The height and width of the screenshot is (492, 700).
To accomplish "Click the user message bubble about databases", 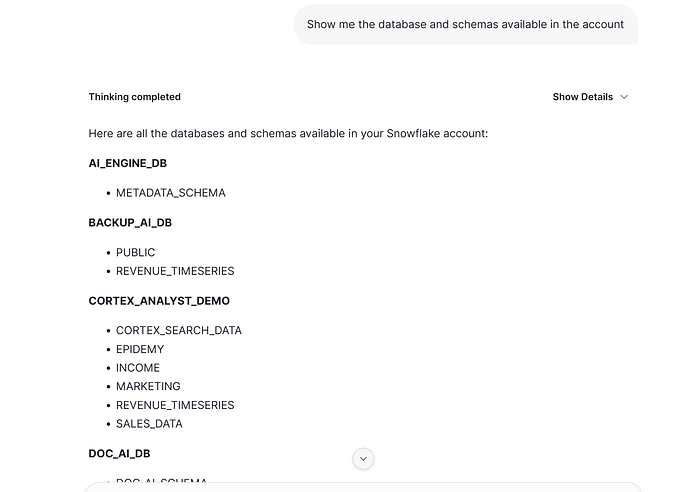I will 465,24.
